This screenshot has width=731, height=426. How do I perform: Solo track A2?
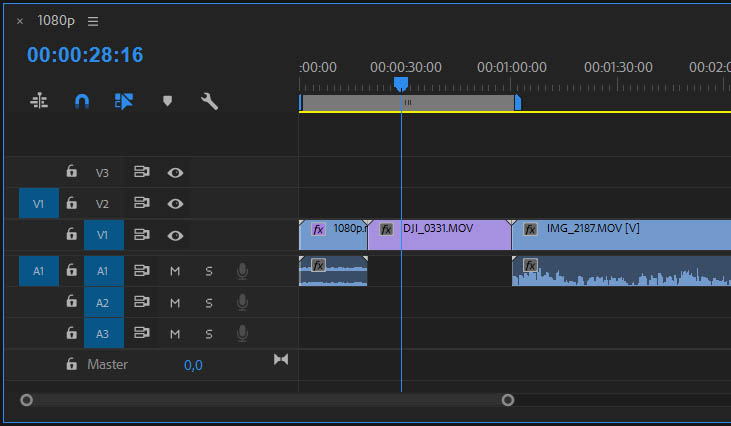coord(209,303)
